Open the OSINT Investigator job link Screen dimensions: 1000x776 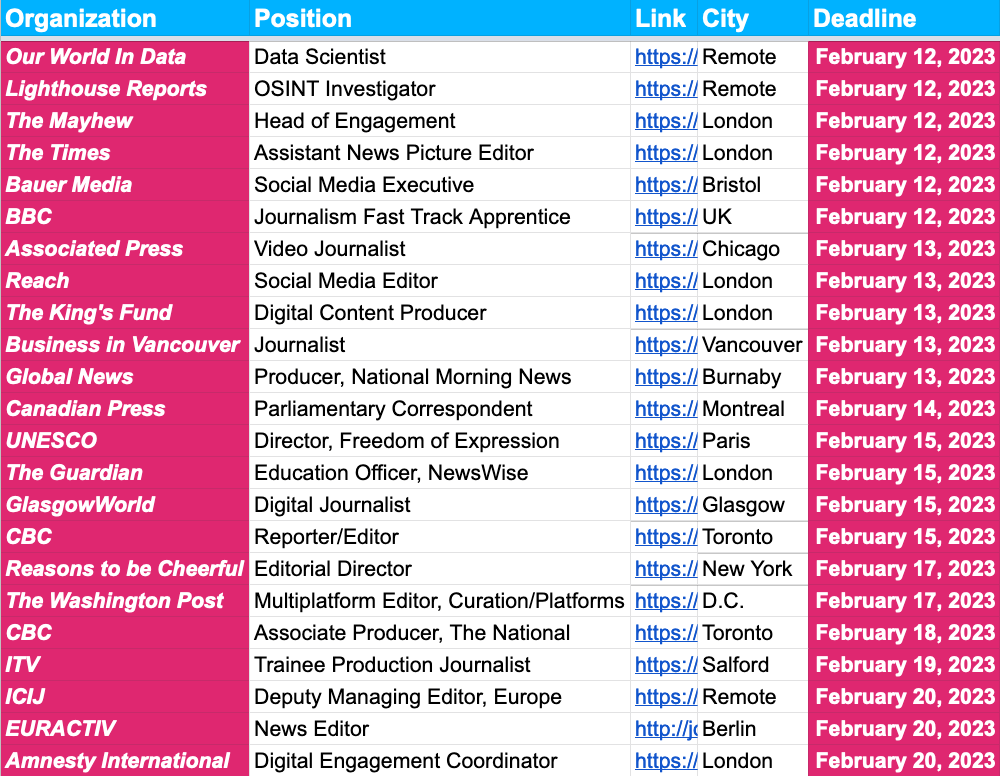click(x=665, y=89)
